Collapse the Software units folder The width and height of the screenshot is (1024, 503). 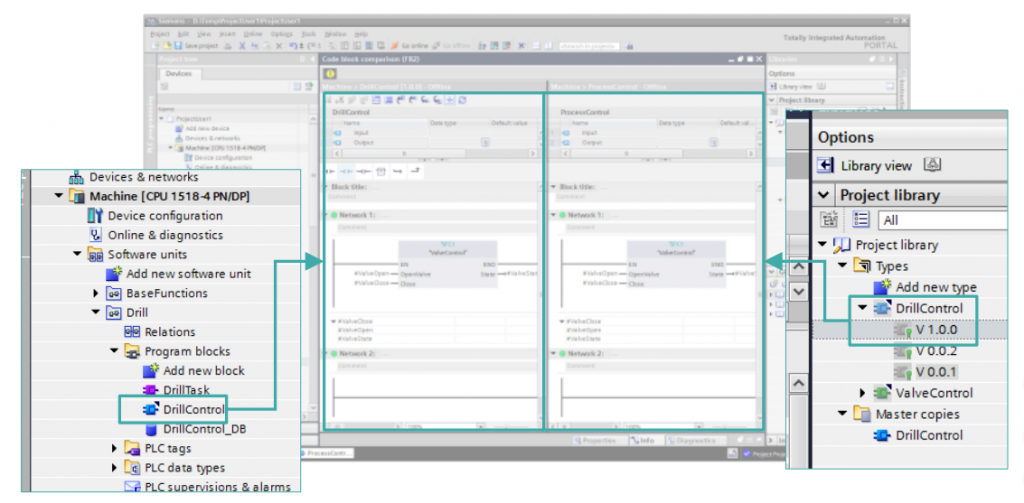point(78,254)
